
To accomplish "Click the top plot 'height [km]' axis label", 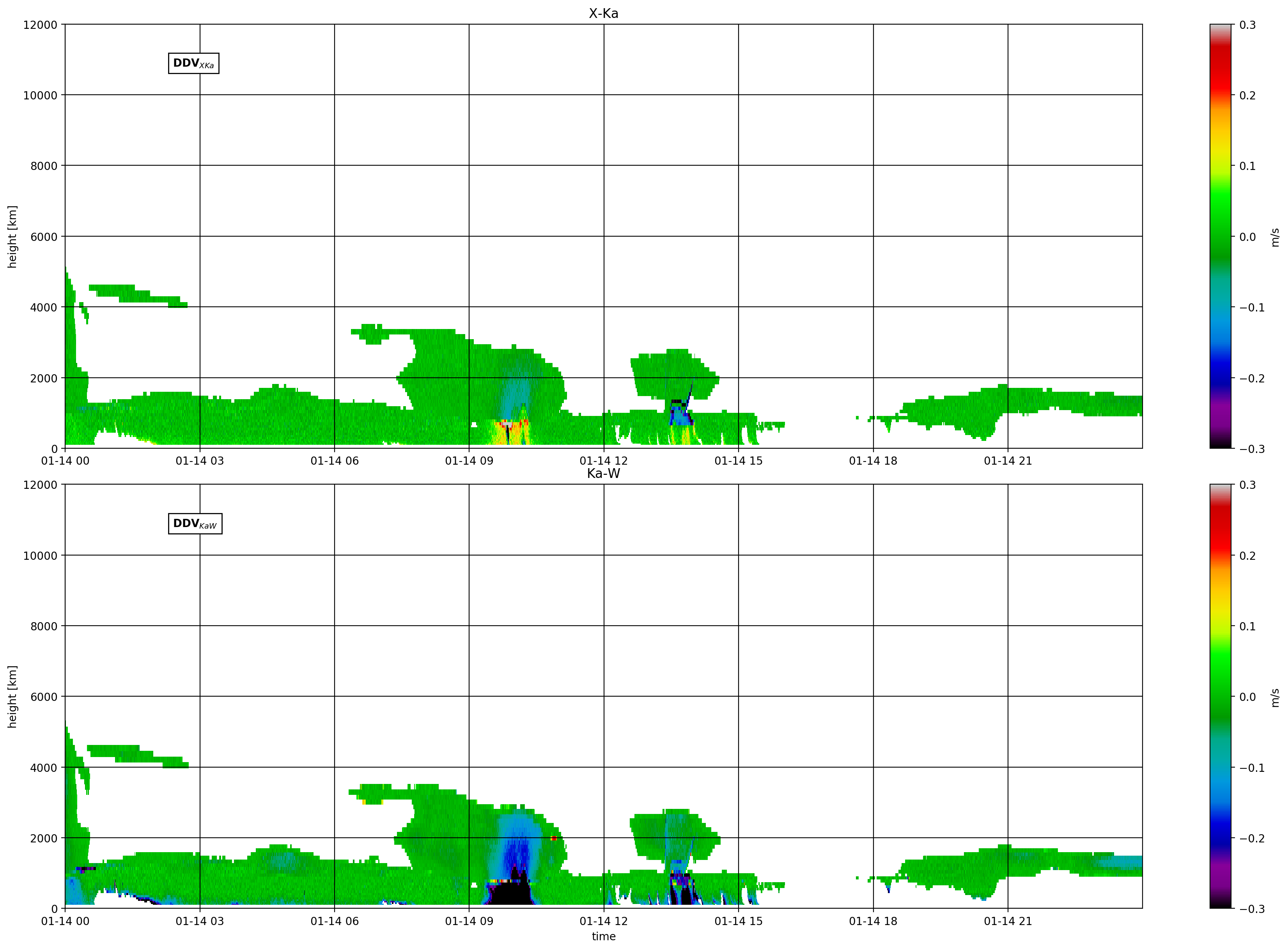I will (12, 236).
